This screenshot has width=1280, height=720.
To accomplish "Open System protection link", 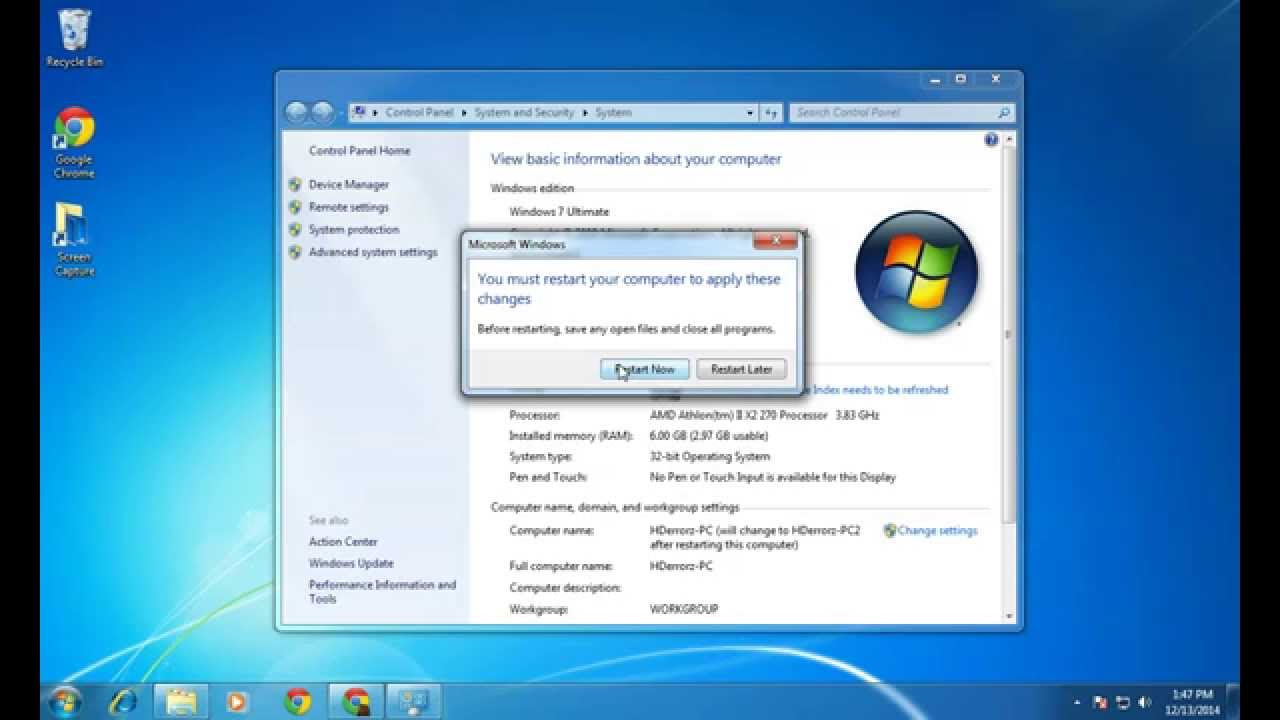I will tap(353, 230).
